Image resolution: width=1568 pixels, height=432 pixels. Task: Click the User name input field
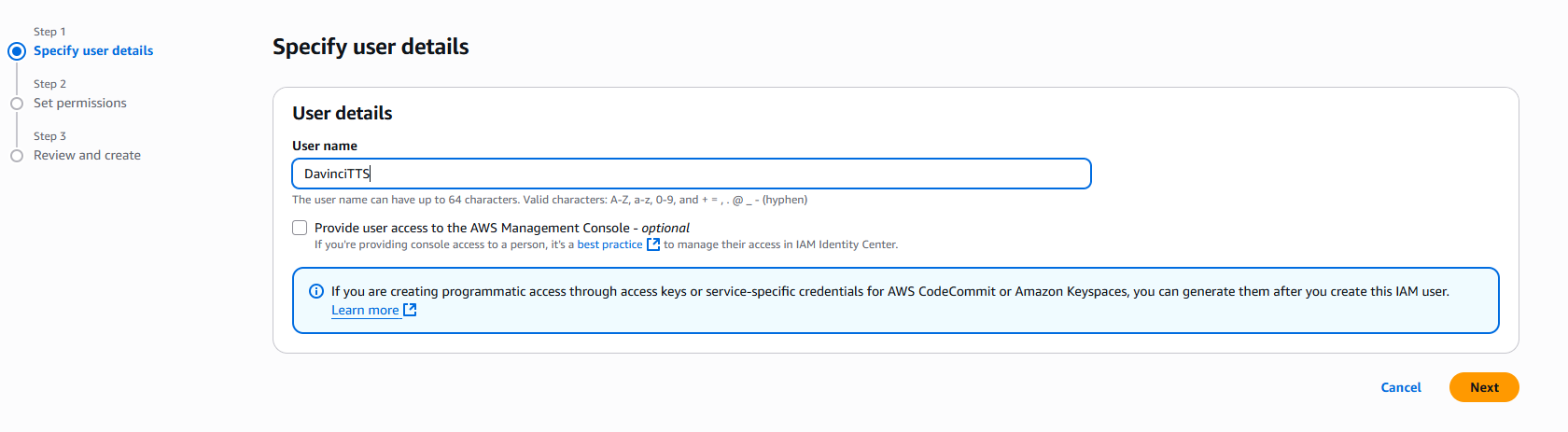(692, 174)
